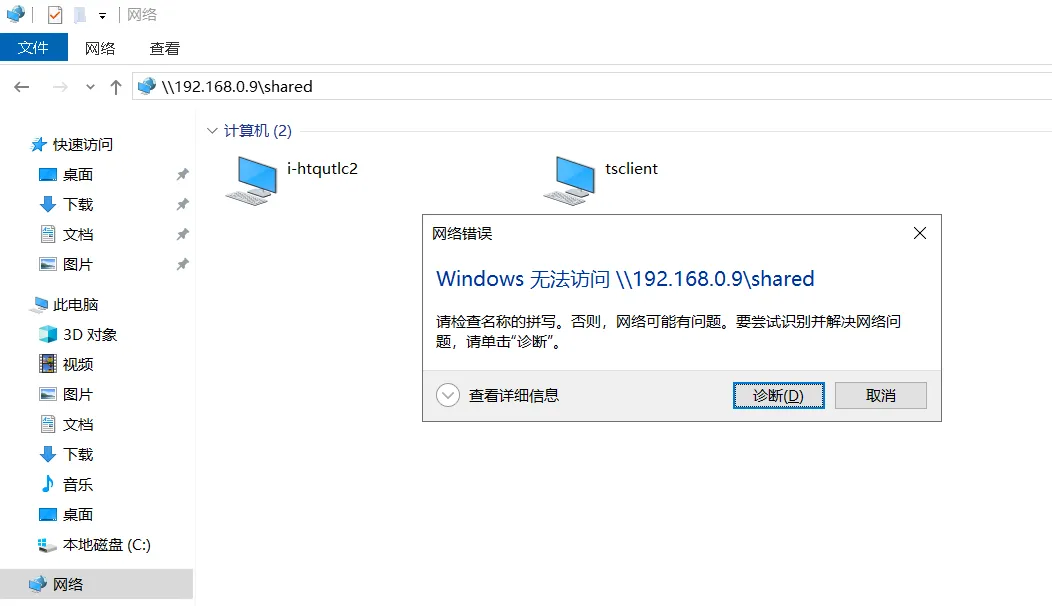1052x606 pixels.
Task: Toggle pin beside 文档 quick access
Action: point(182,234)
